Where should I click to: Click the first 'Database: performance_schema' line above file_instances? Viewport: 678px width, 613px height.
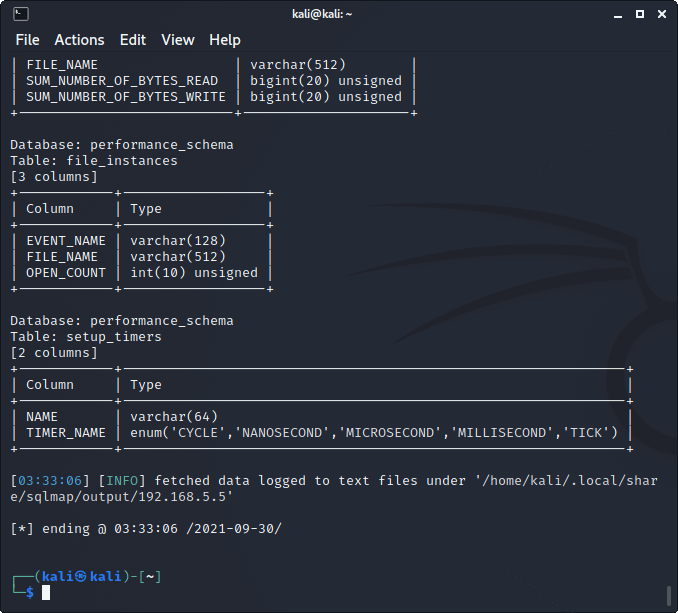[122, 145]
